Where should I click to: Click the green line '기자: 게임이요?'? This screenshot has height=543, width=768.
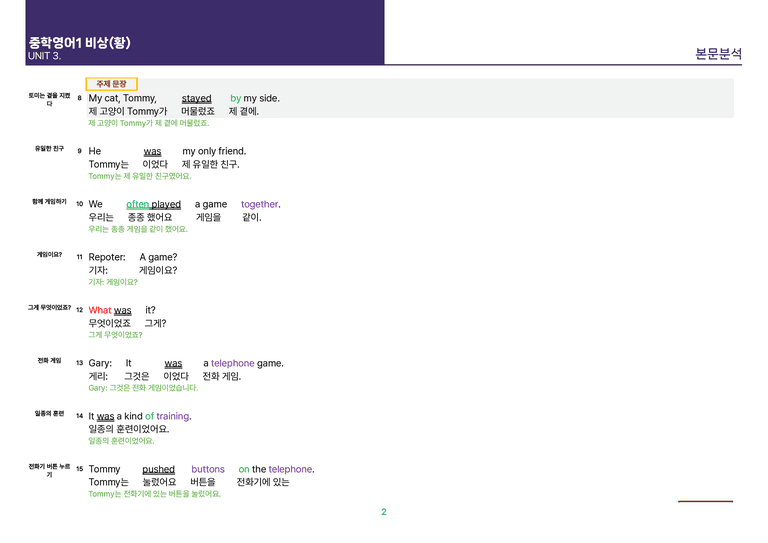click(113, 282)
